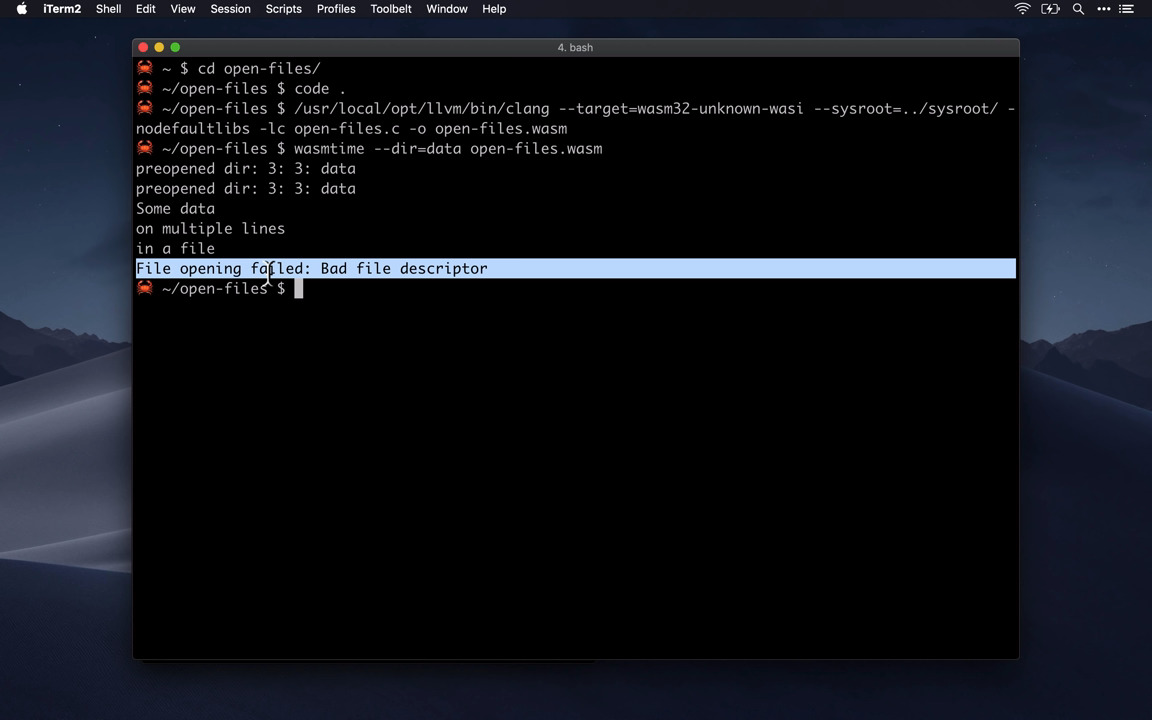This screenshot has width=1152, height=720.
Task: Open the Shell menu
Action: click(108, 9)
